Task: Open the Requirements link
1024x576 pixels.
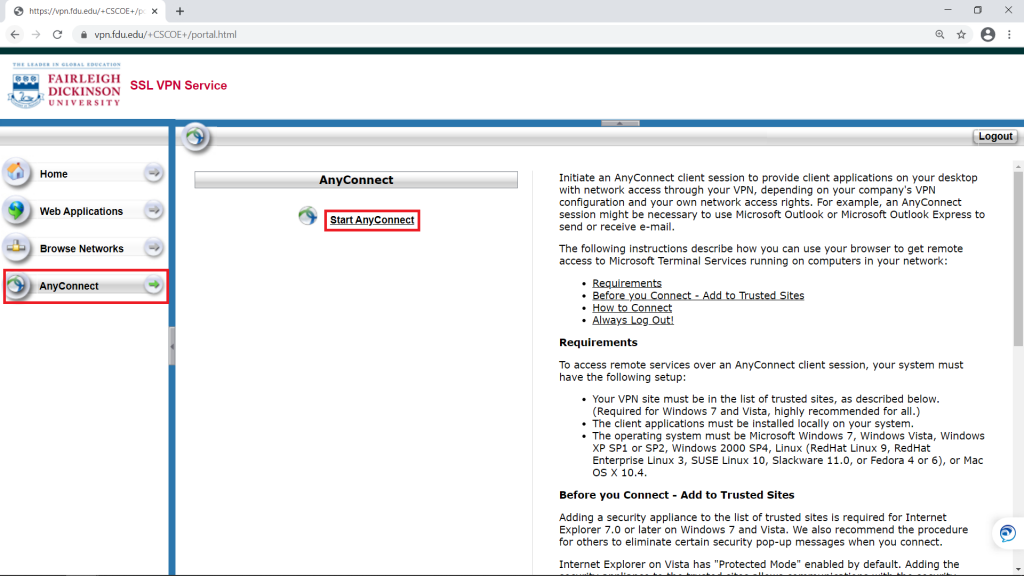Action: [x=627, y=283]
